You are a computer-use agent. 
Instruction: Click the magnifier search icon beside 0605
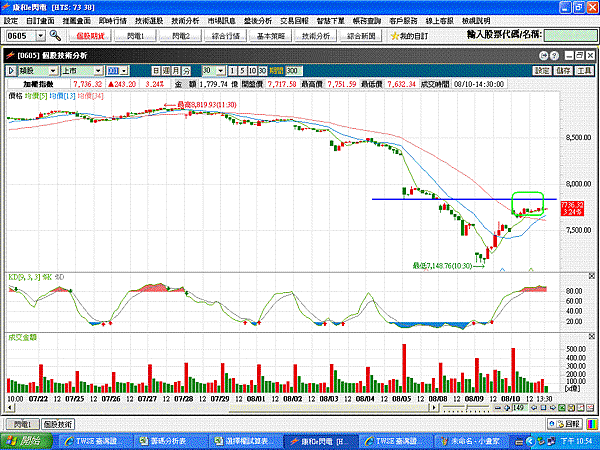click(55, 36)
